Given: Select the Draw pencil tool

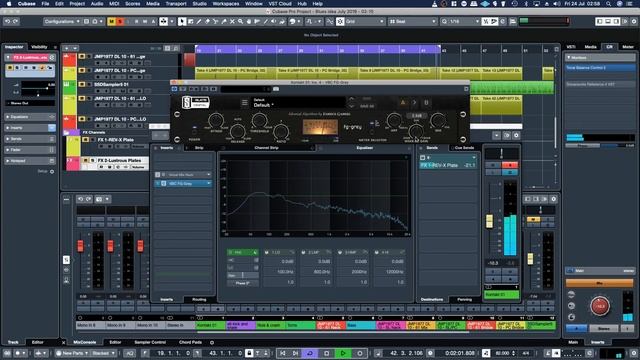Looking at the screenshot, I should coord(199,21).
